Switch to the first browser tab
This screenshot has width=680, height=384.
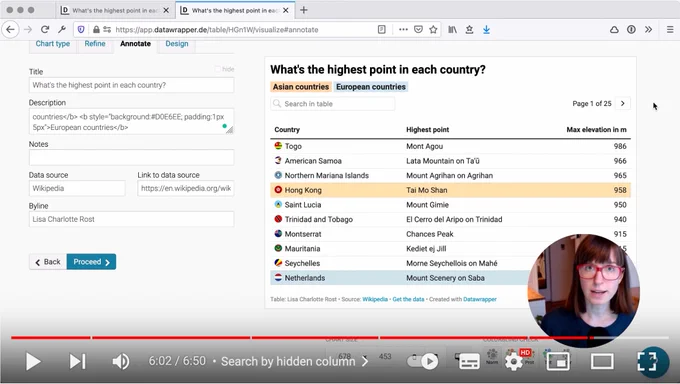(114, 10)
